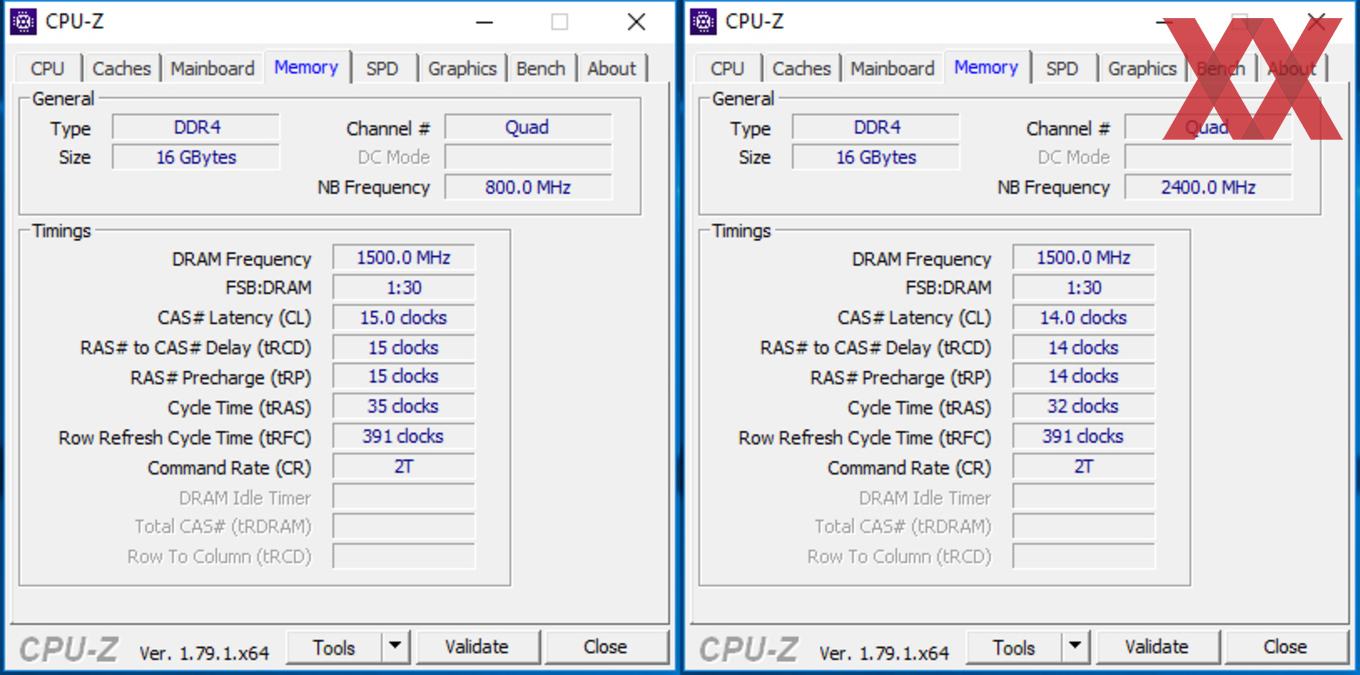Click Channel # field Quad in left window
The width and height of the screenshot is (1360, 675).
[x=527, y=127]
